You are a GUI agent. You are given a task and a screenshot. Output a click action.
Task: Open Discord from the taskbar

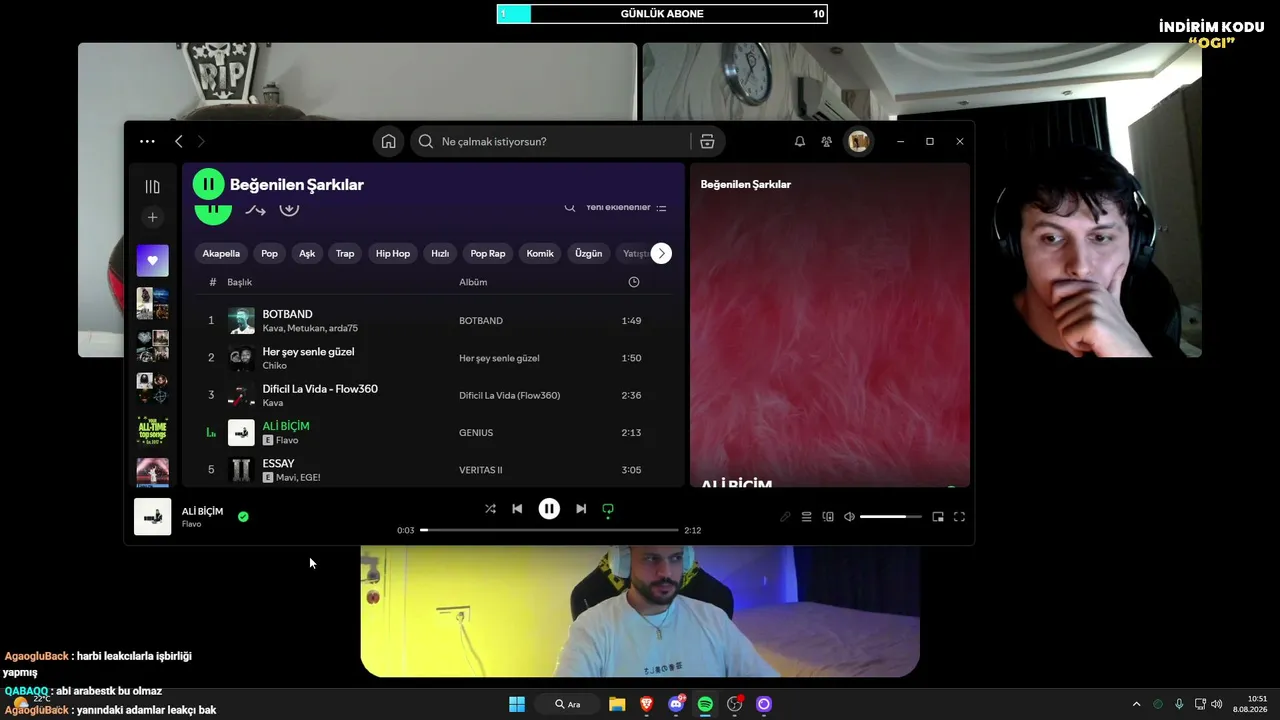pos(676,704)
